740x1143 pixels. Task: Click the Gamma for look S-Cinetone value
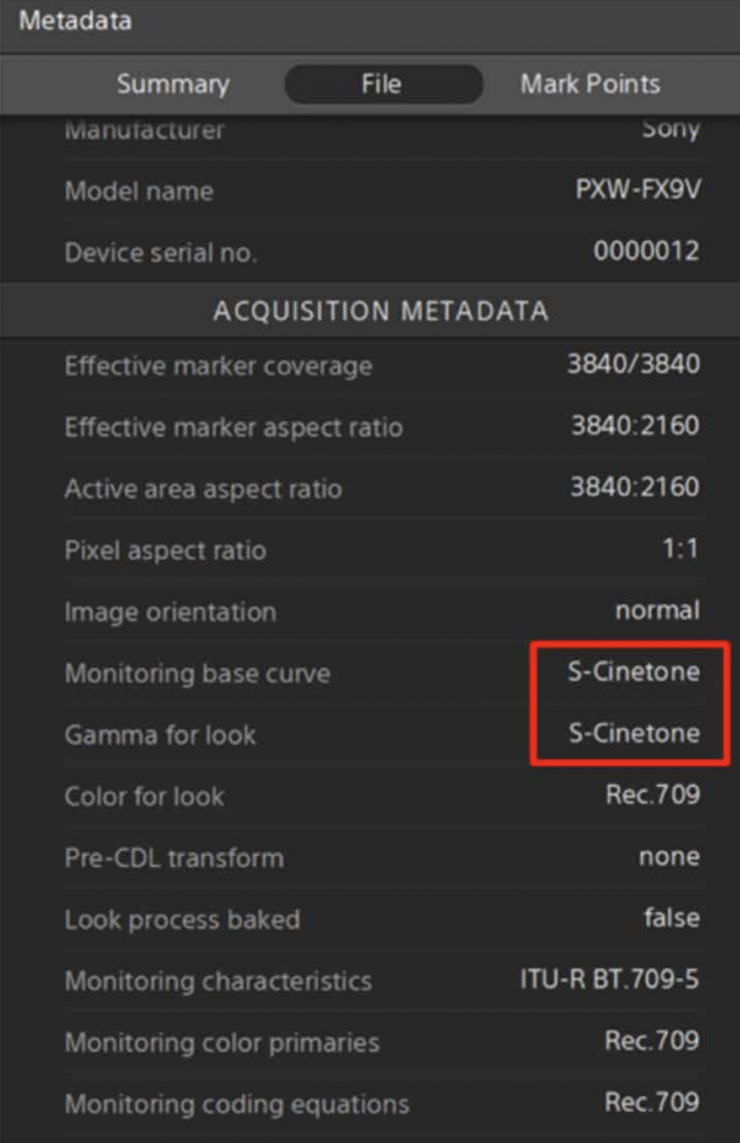click(x=634, y=734)
